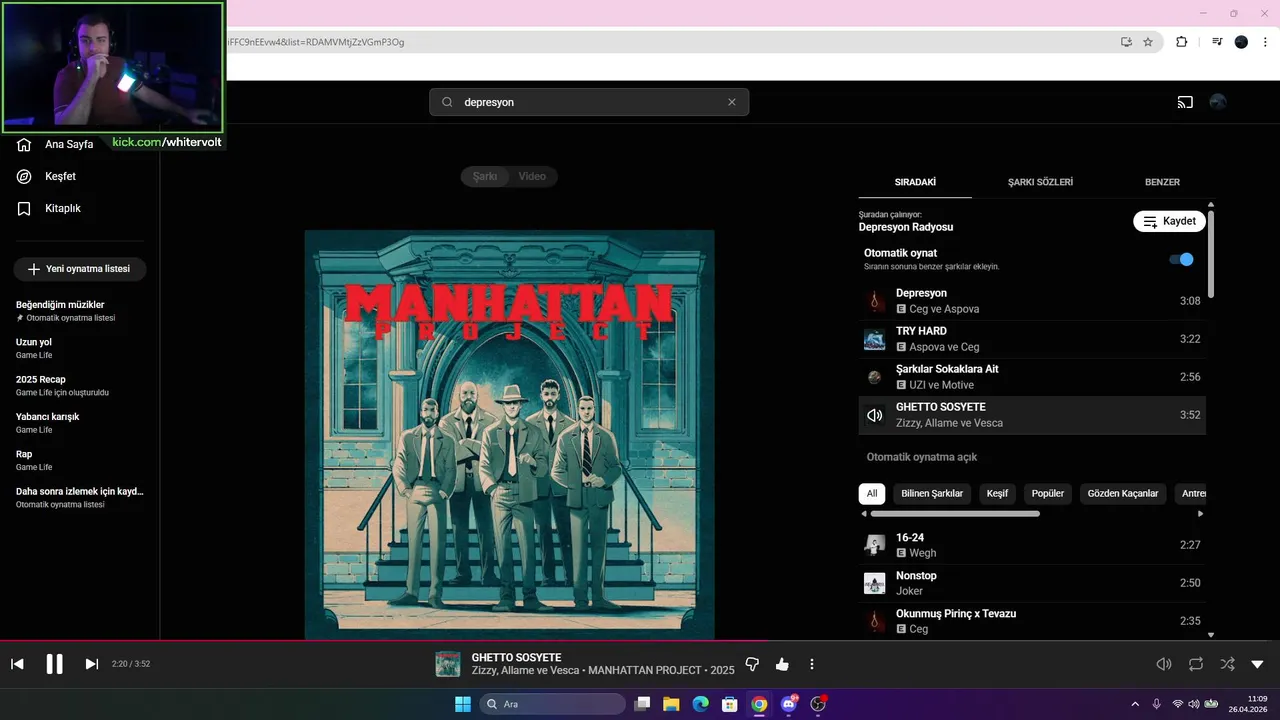
Task: Click the search magnifier icon
Action: click(447, 102)
